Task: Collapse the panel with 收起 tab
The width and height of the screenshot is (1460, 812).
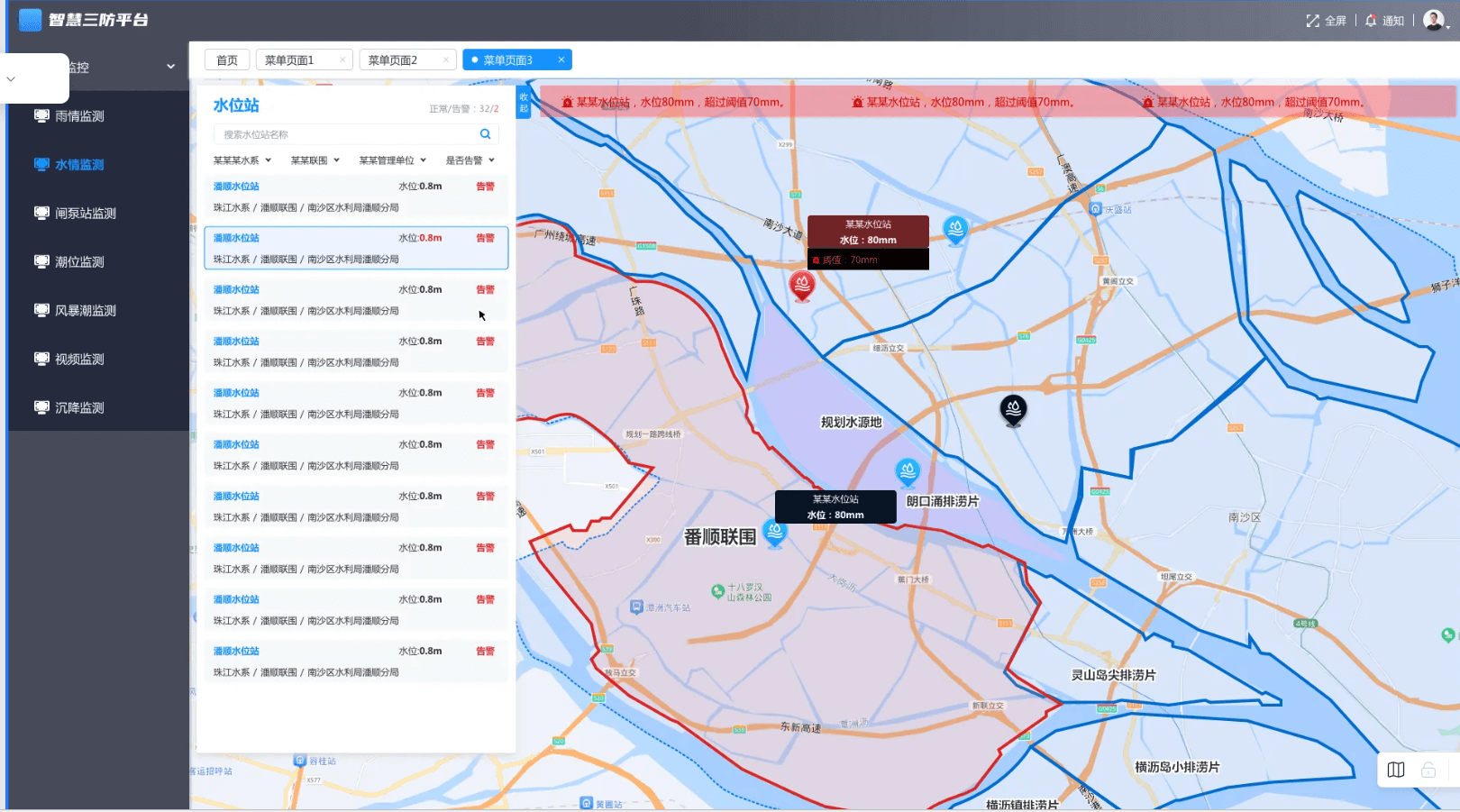Action: (x=524, y=103)
